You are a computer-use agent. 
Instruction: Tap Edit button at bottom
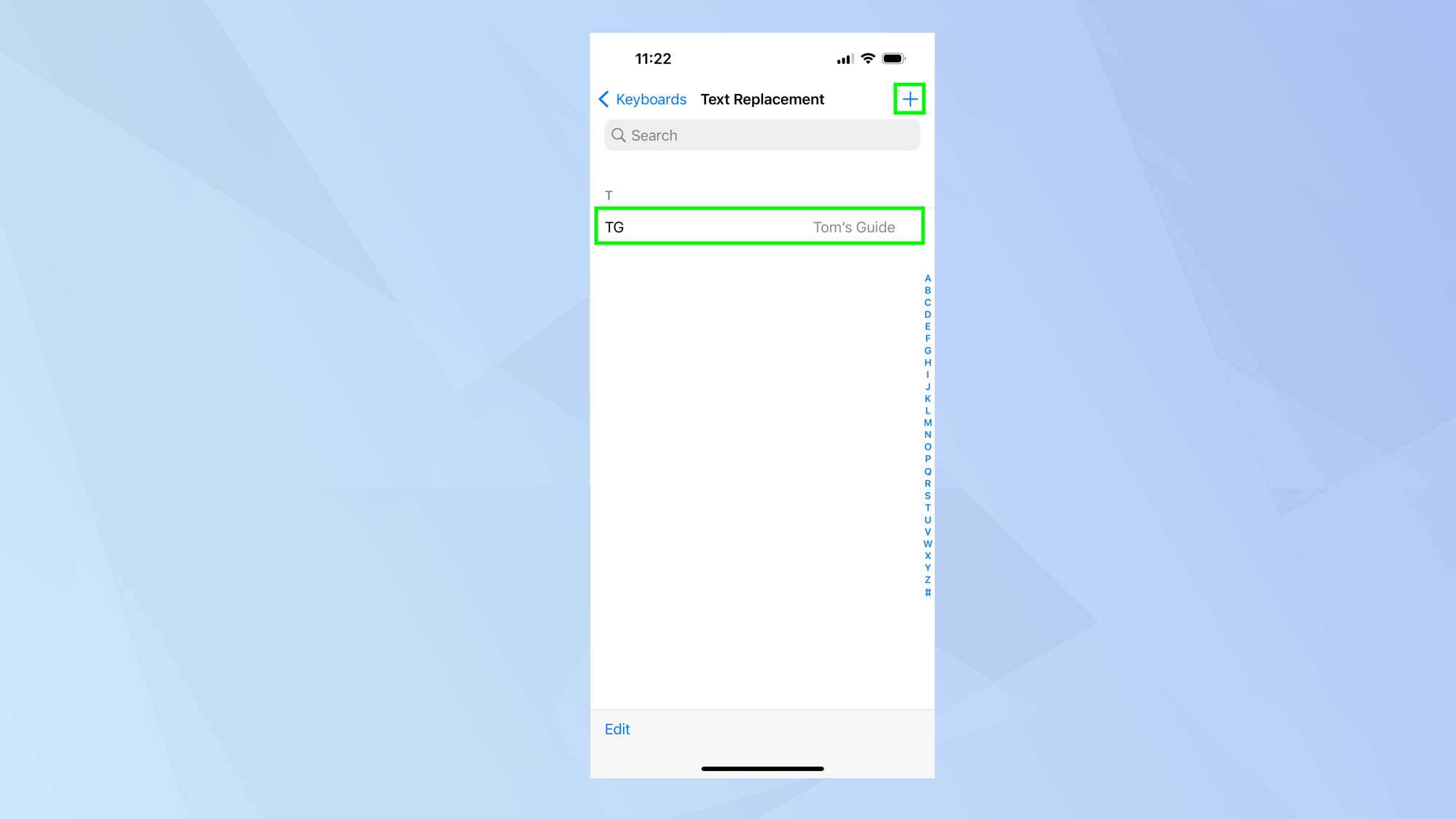pos(619,729)
